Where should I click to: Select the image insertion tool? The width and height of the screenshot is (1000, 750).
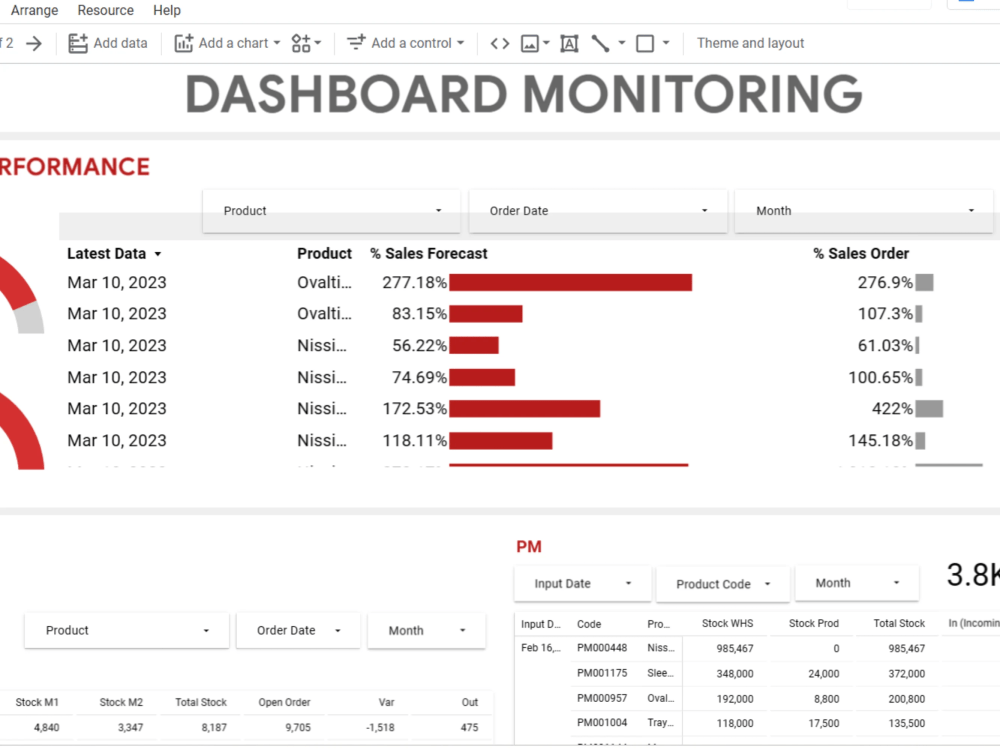pyautogui.click(x=530, y=43)
